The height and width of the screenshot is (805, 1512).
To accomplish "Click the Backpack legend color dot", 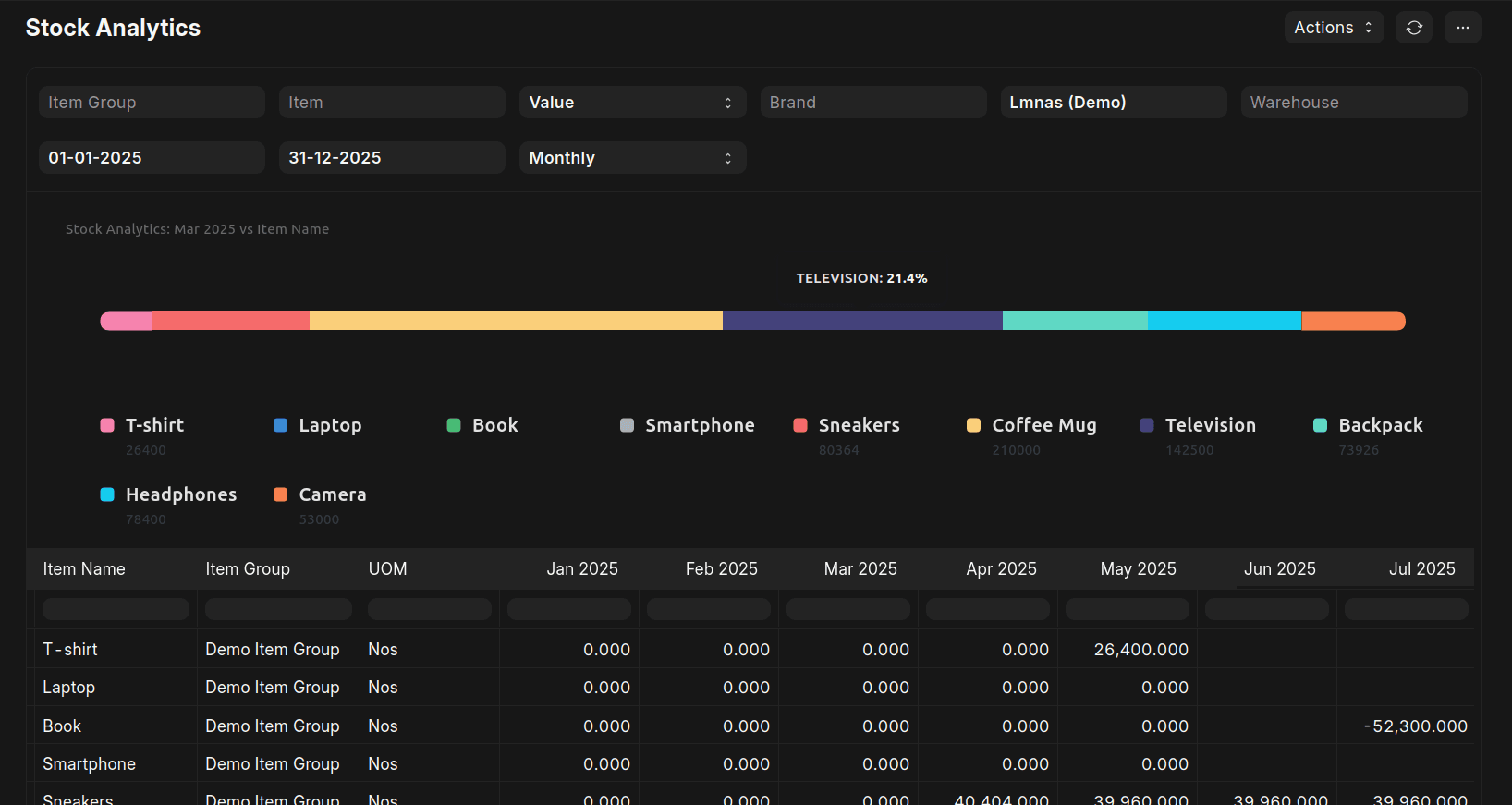I will click(x=1320, y=425).
